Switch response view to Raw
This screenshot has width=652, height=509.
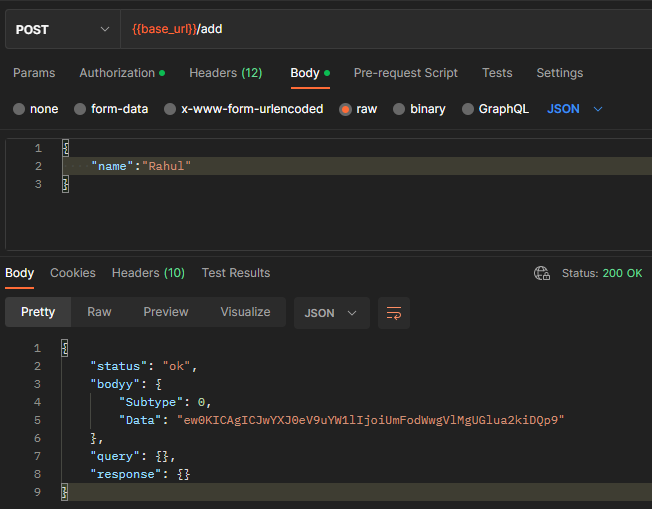click(x=99, y=312)
